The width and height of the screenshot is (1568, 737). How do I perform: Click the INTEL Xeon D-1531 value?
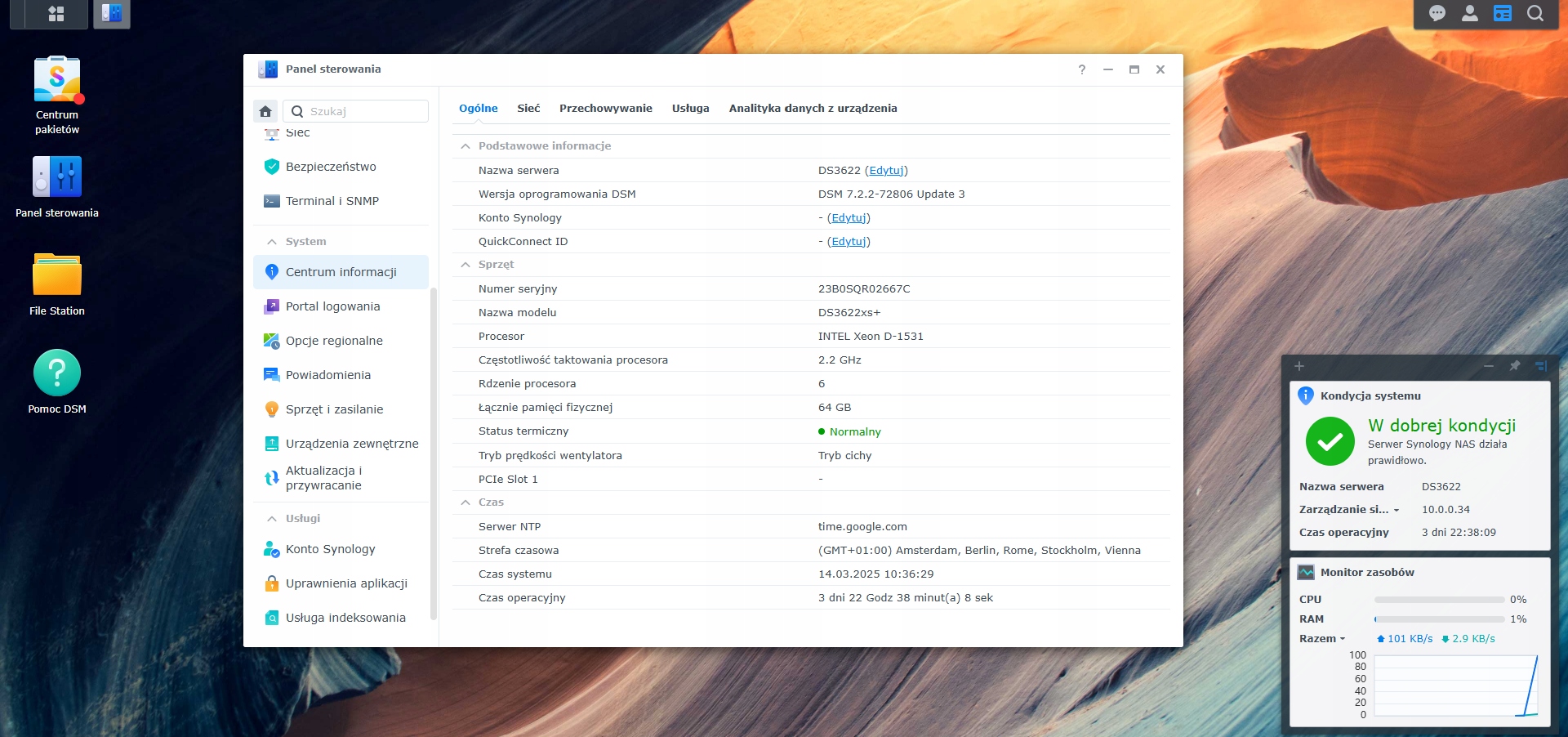tap(871, 337)
